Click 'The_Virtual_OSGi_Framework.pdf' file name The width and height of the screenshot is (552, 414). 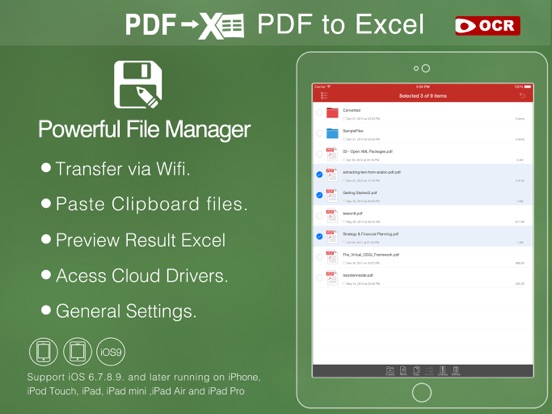click(371, 254)
